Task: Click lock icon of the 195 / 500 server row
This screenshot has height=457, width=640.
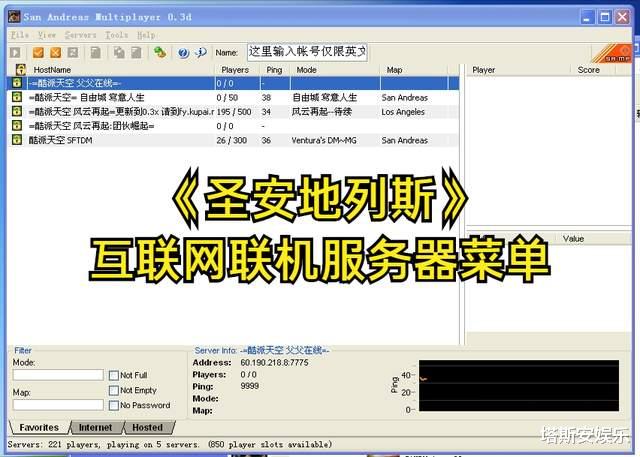Action: (17, 111)
